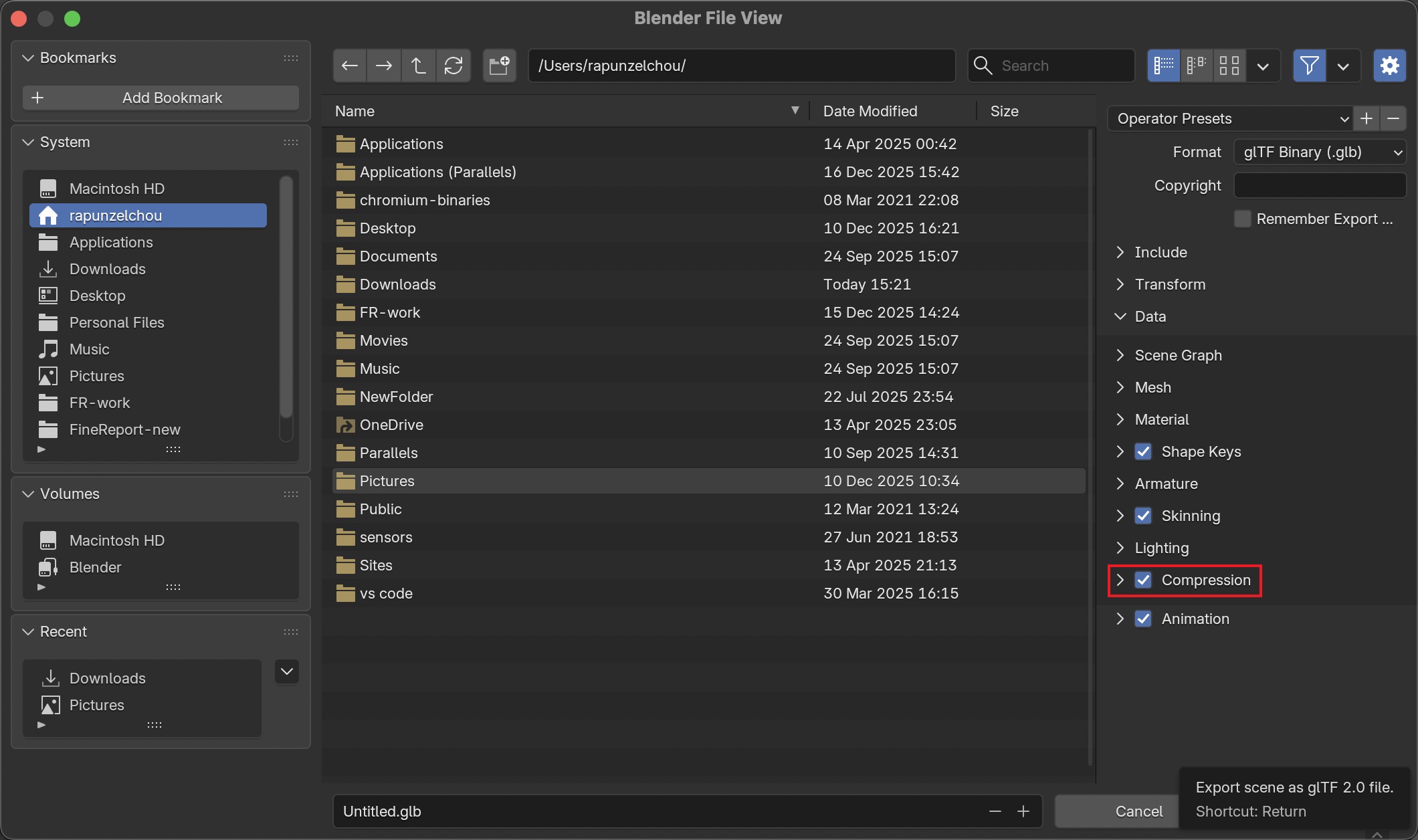
Task: Navigate to parent directory
Action: pos(419,66)
